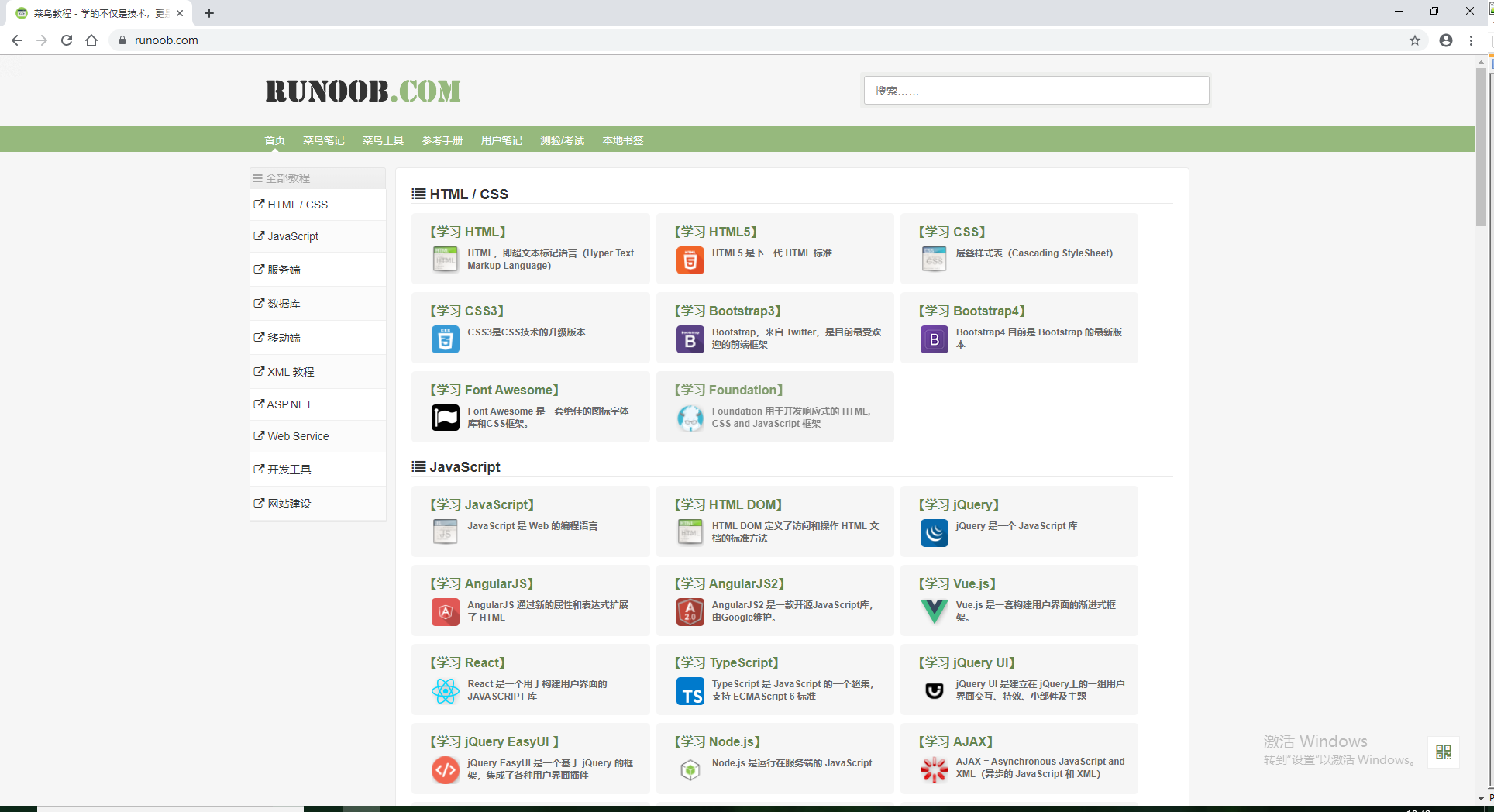This screenshot has width=1494, height=812.
Task: Open the 菜鸟笔记 navigation item
Action: pos(324,140)
